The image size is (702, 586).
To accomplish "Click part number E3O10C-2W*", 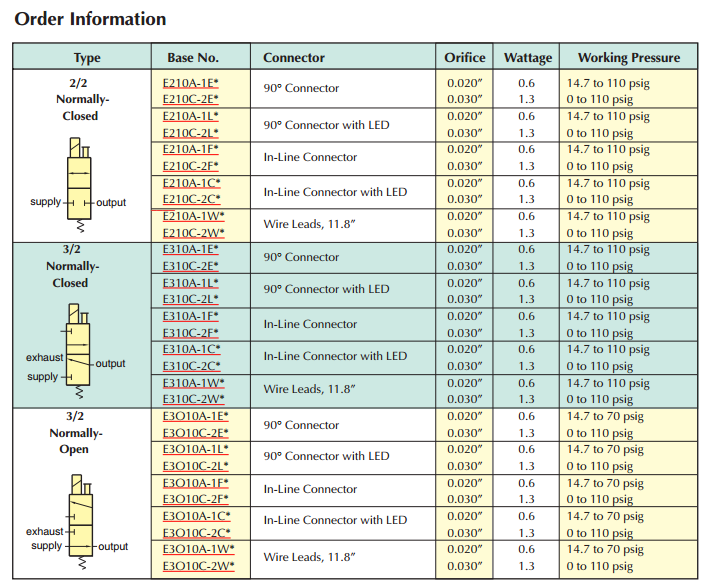I will [198, 566].
